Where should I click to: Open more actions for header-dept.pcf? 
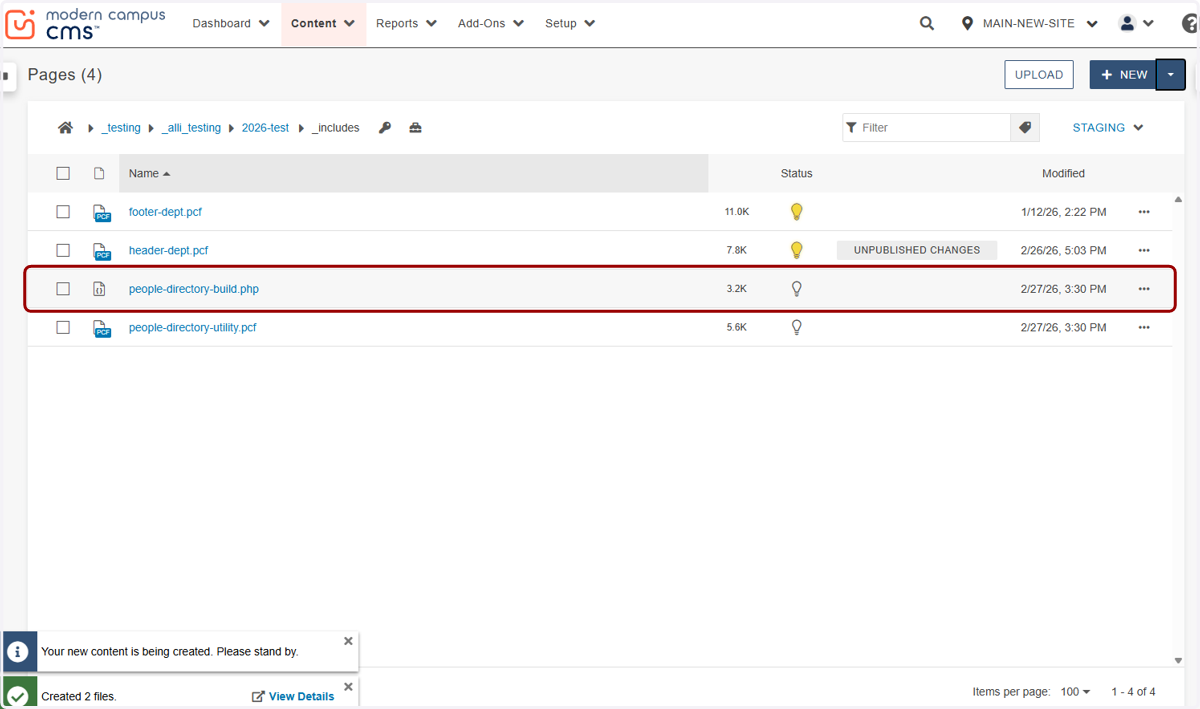click(1144, 250)
